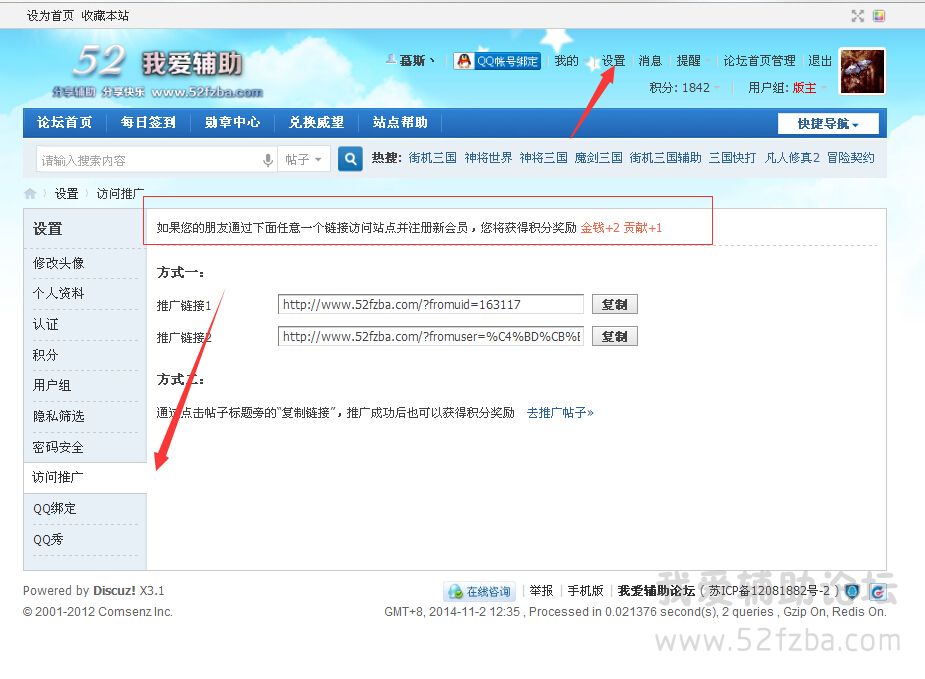This screenshot has height=679, width=925.
Task: Click 手机版 link in footer
Action: [x=585, y=591]
